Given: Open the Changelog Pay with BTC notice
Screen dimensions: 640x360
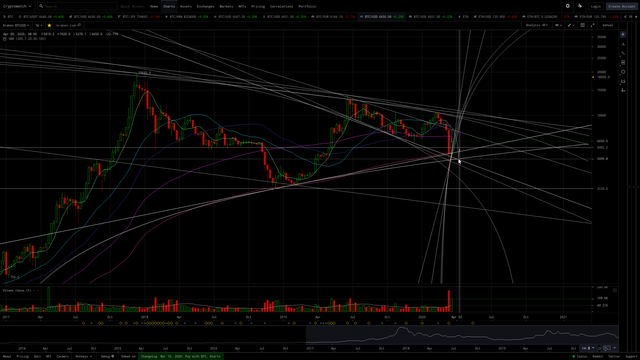Looking at the screenshot, I should [x=181, y=356].
